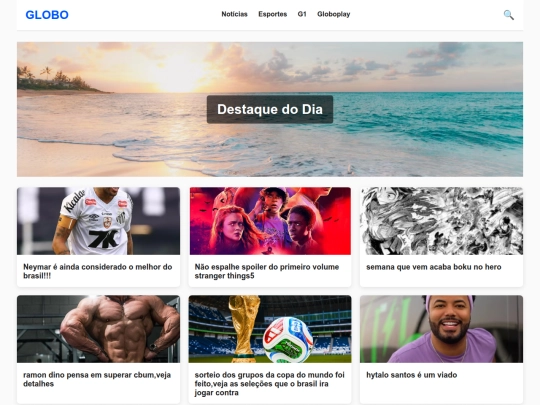Screen dimensions: 540x405
Task: Open the Esportes menu item
Action: [272, 14]
